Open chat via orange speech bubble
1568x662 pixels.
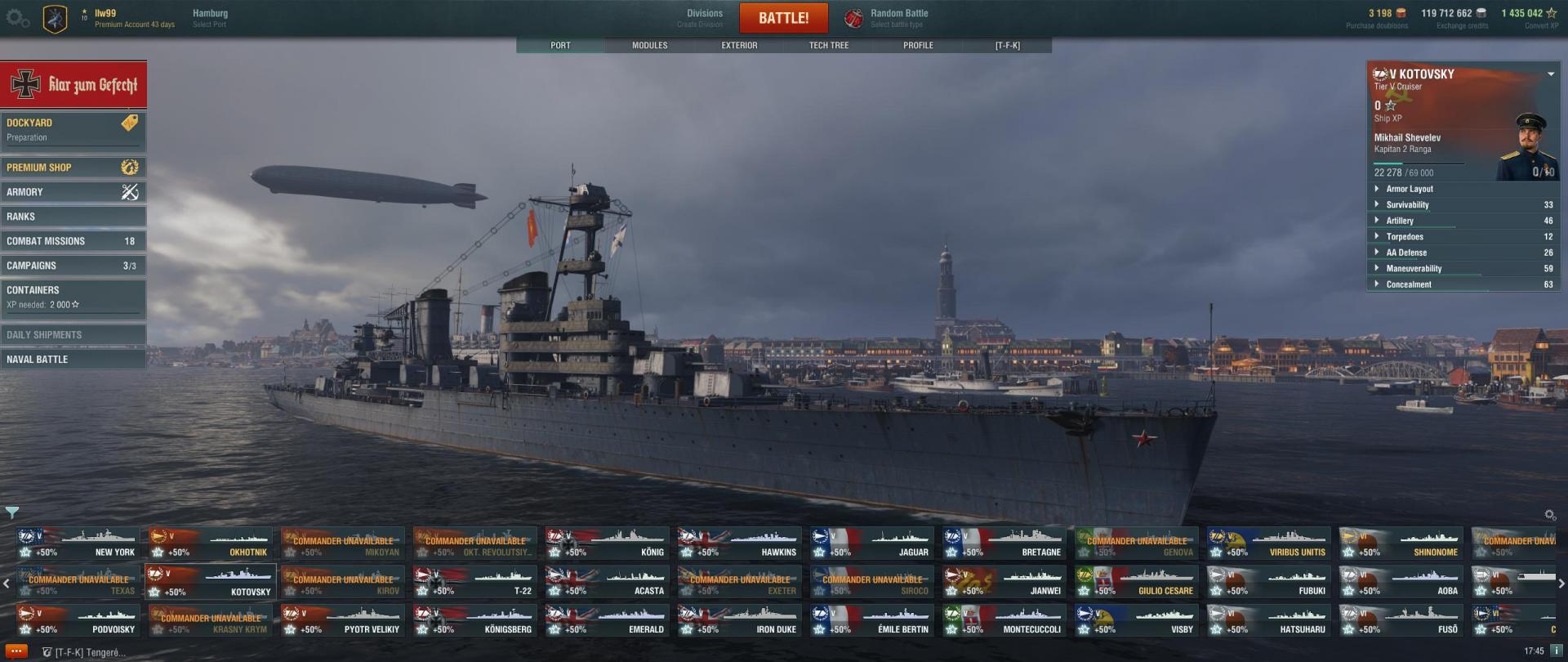pos(16,652)
